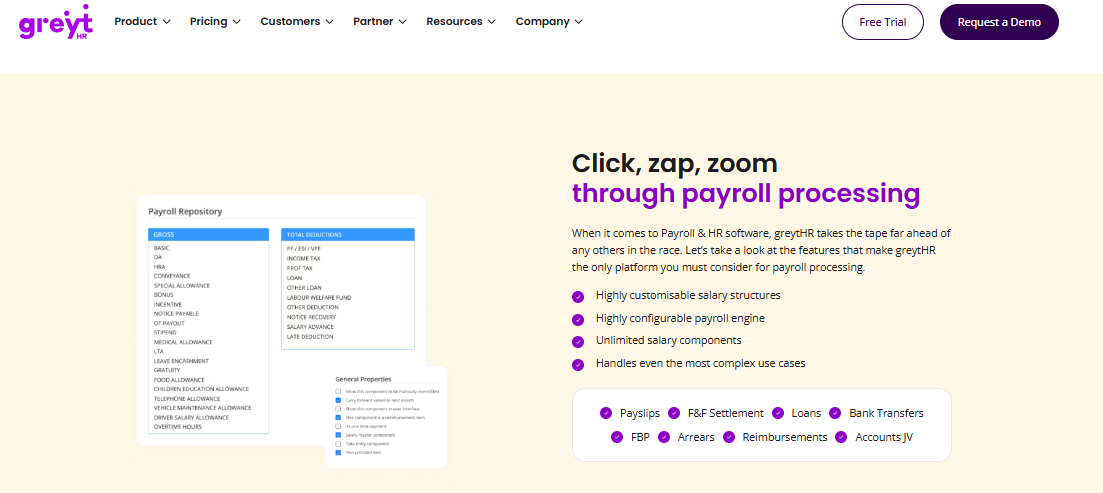Click checkmark icon beside Highly configurable payroll engine
1103x493 pixels.
578,319
